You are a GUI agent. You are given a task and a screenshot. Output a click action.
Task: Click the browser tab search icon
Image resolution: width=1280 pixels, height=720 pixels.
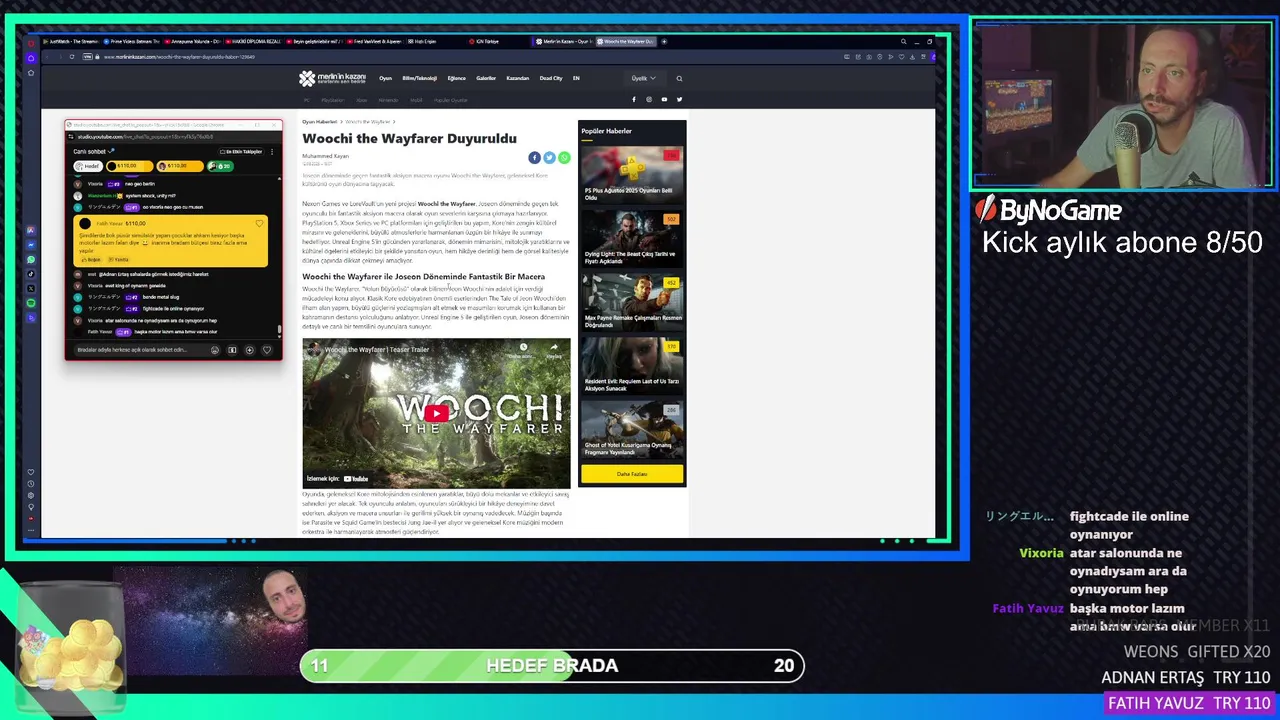point(903,42)
